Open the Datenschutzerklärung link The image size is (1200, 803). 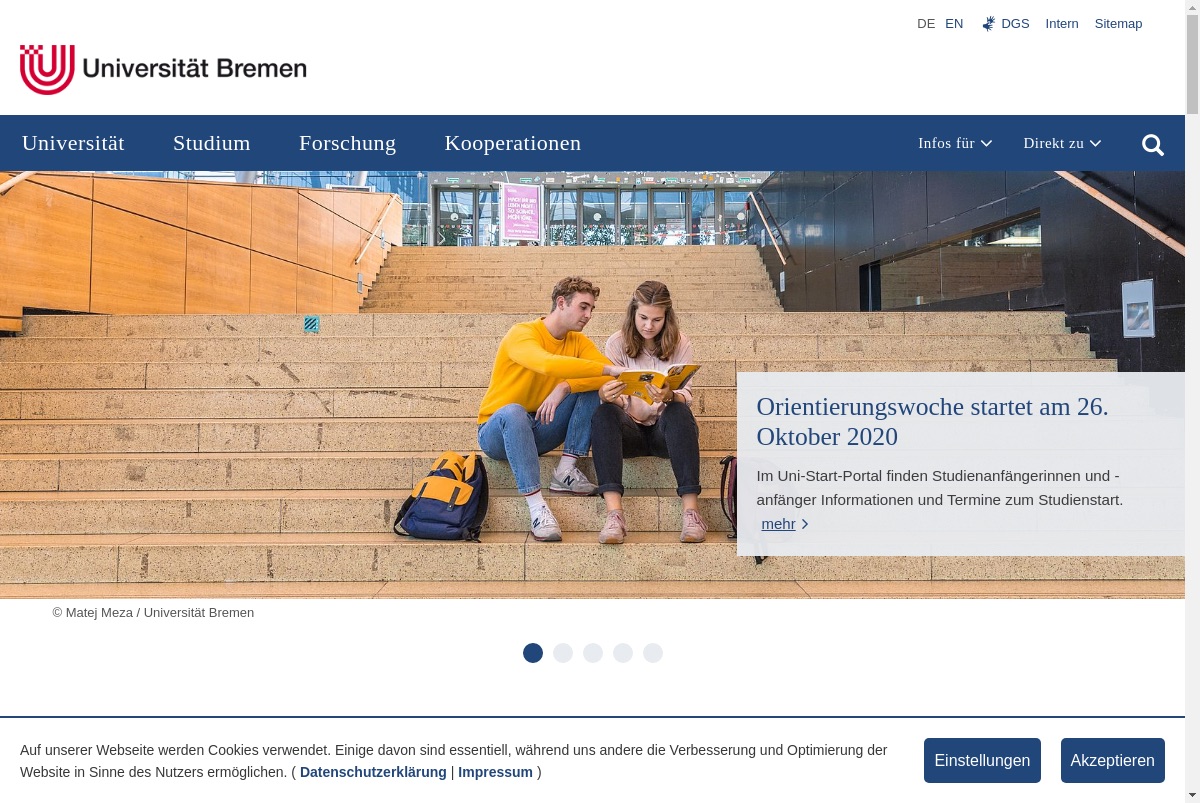pos(373,772)
